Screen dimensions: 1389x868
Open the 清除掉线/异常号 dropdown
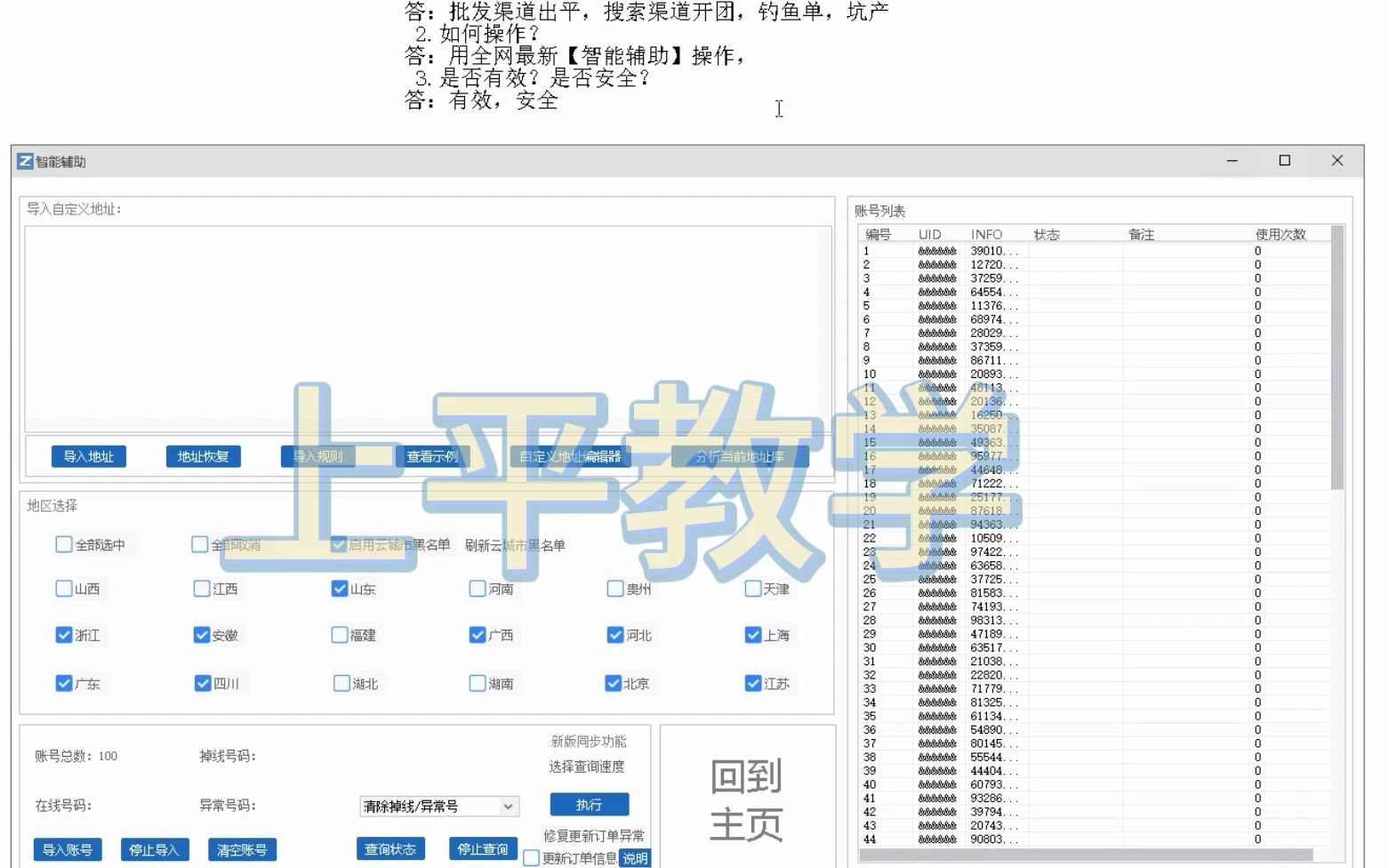(x=439, y=806)
